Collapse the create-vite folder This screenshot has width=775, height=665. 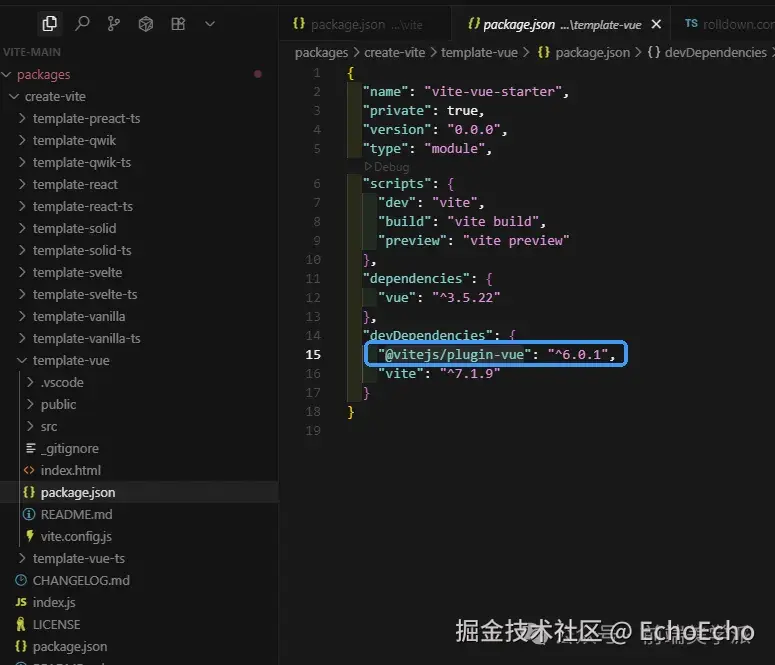[13, 96]
